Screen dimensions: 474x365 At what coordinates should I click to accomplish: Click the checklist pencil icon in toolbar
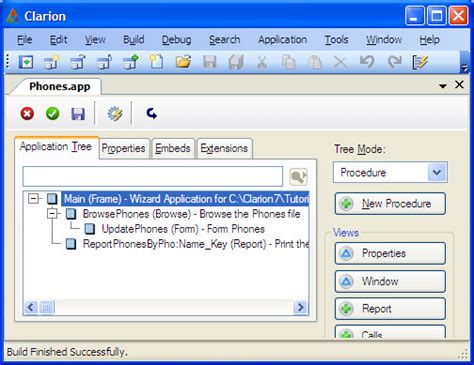(x=420, y=62)
